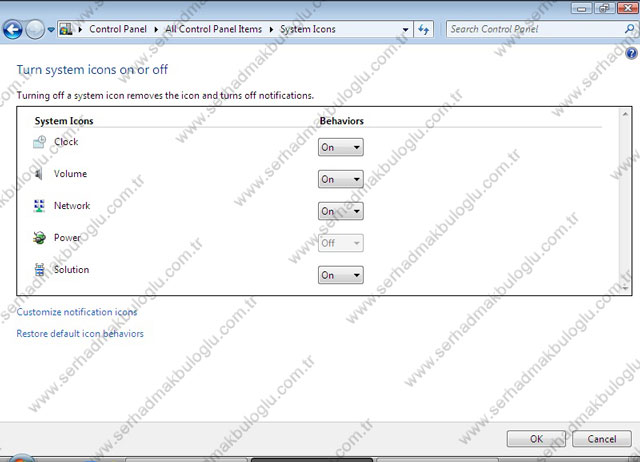Click the list scrollbar up arrow
Viewport: 640px width, 462px height.
click(625, 114)
